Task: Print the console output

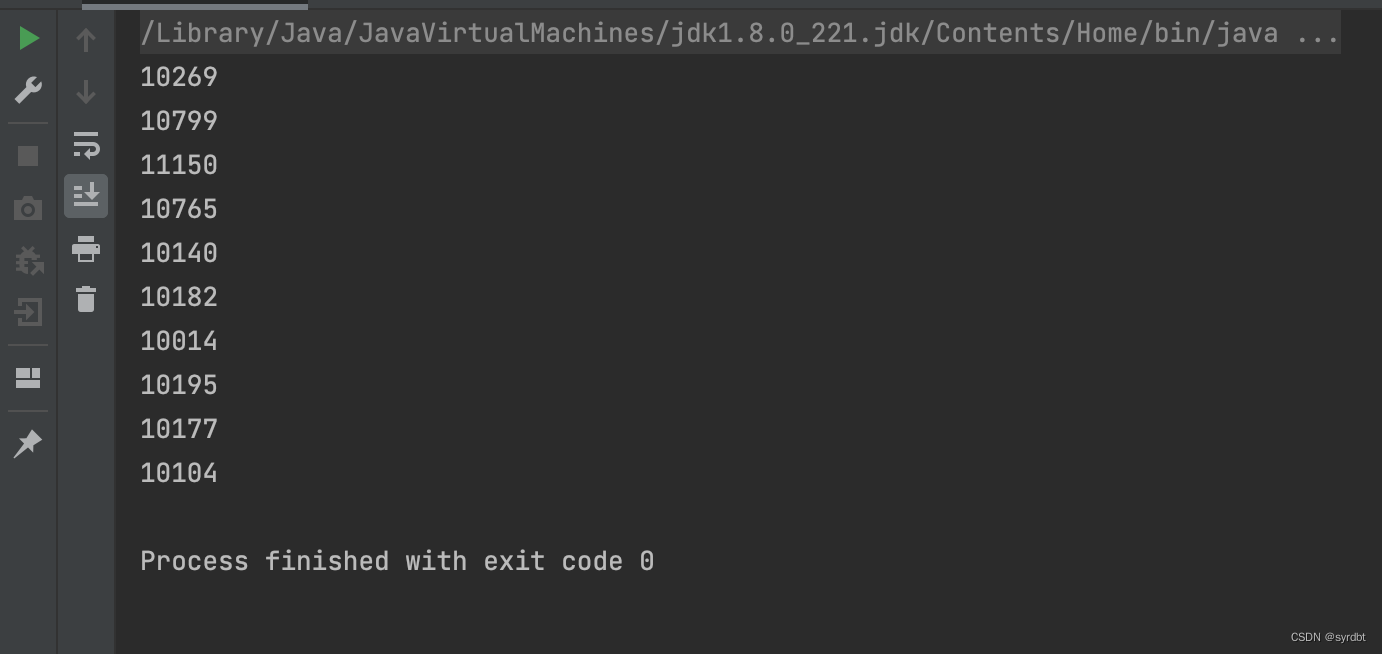Action: click(x=86, y=249)
